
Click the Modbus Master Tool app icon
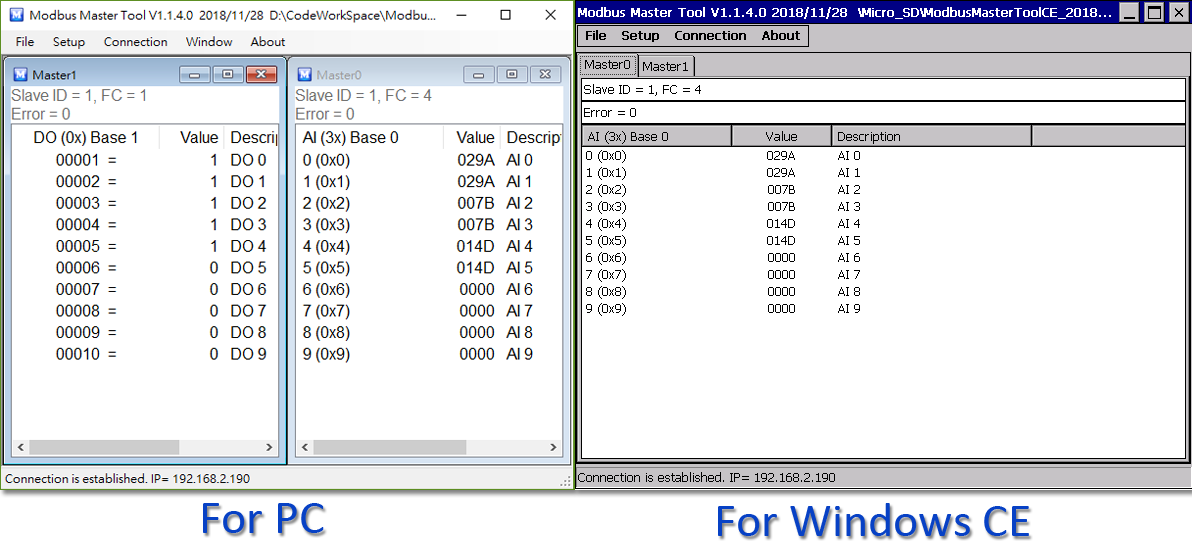[15, 15]
